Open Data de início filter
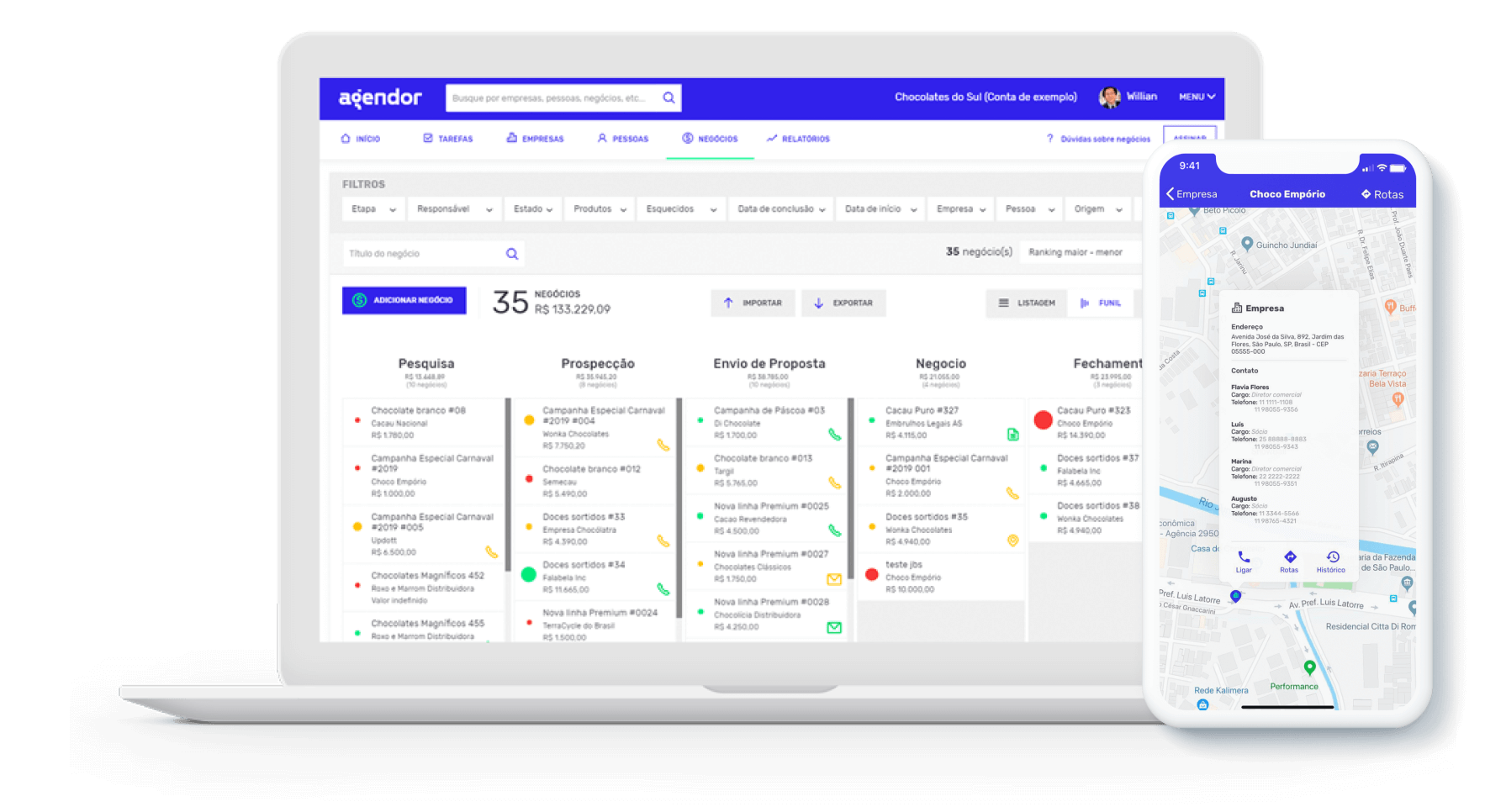Image resolution: width=1485 pixels, height=812 pixels. point(880,209)
